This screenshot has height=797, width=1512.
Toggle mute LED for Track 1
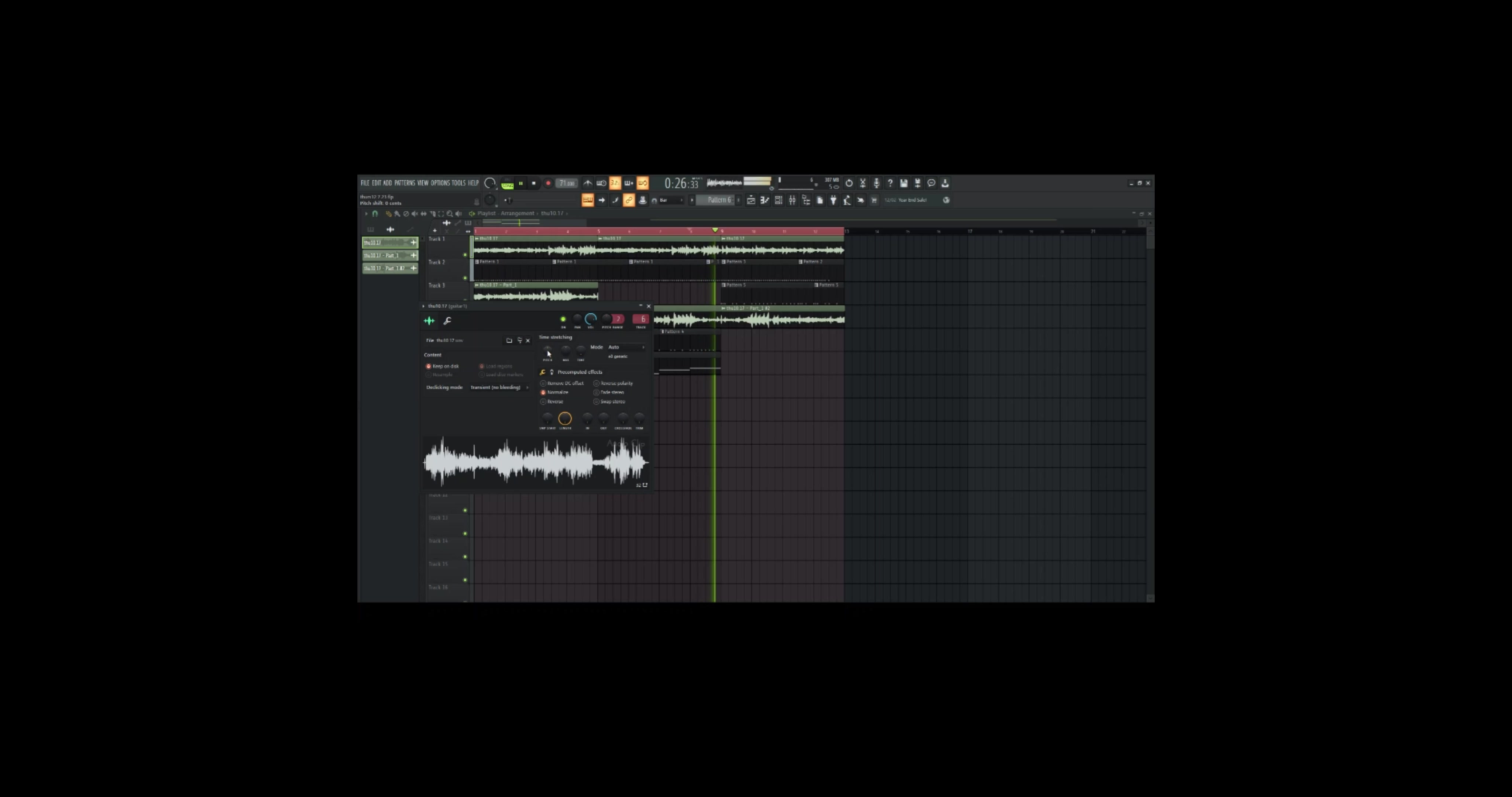(x=465, y=255)
